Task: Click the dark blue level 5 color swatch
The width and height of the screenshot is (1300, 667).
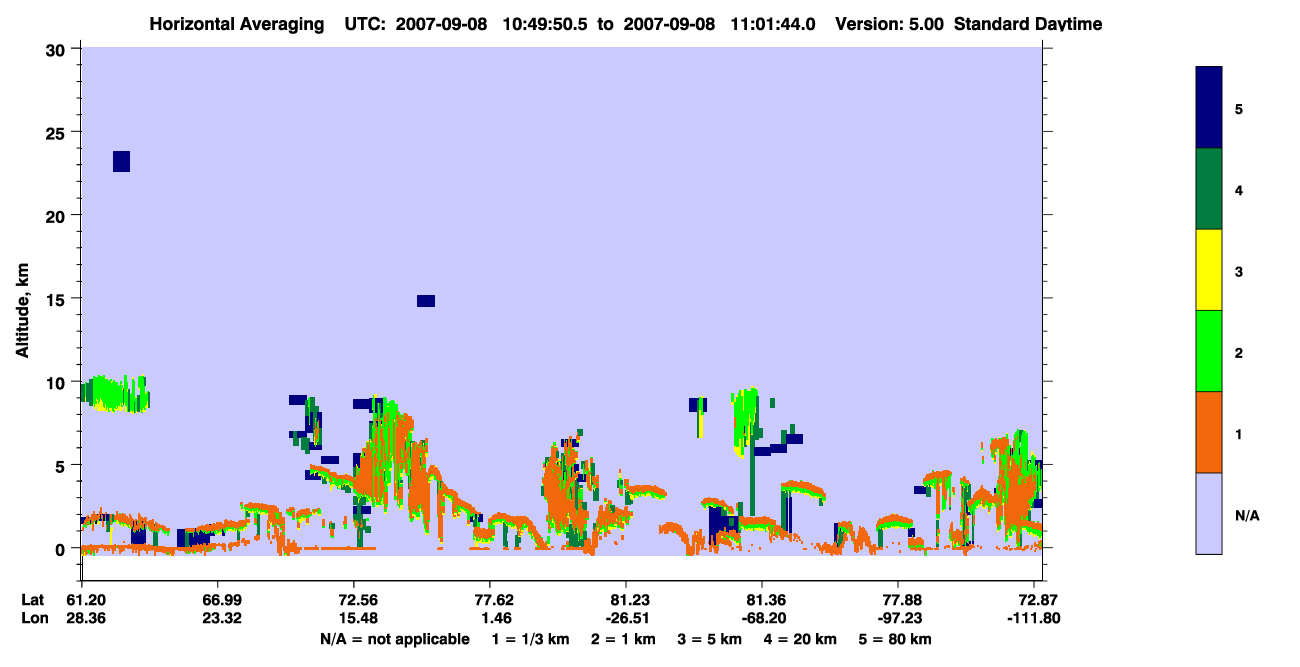Action: (1209, 107)
